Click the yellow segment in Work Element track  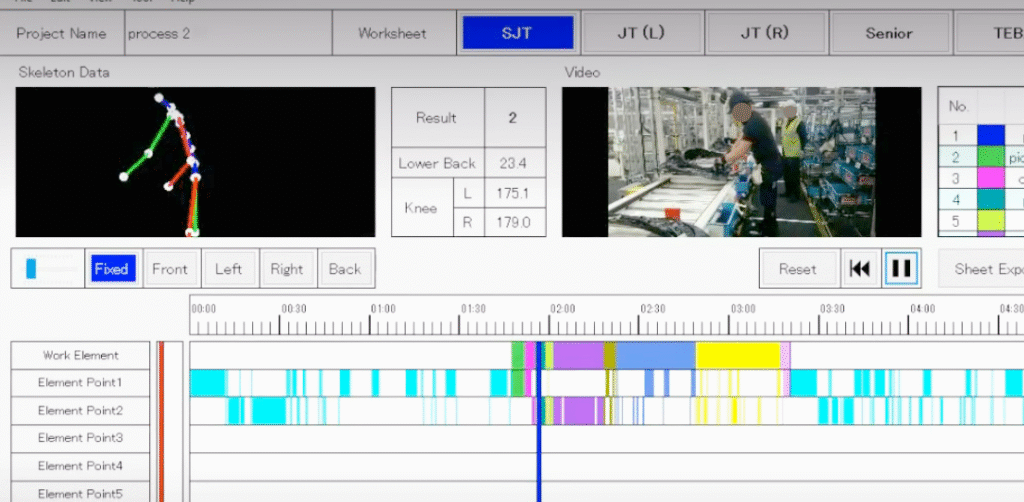coord(737,355)
